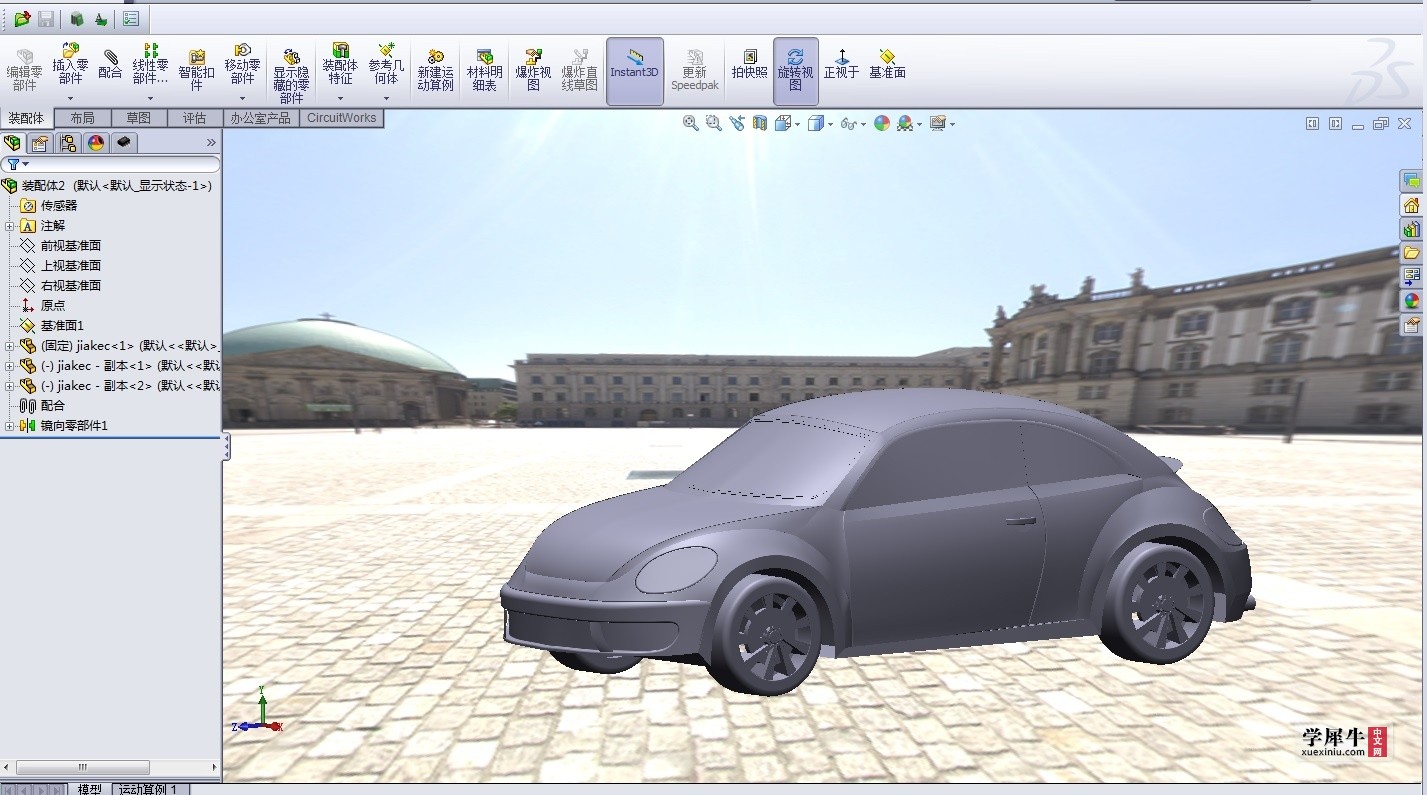Select 传感器 tree item
This screenshot has width=1427, height=795.
pos(49,206)
